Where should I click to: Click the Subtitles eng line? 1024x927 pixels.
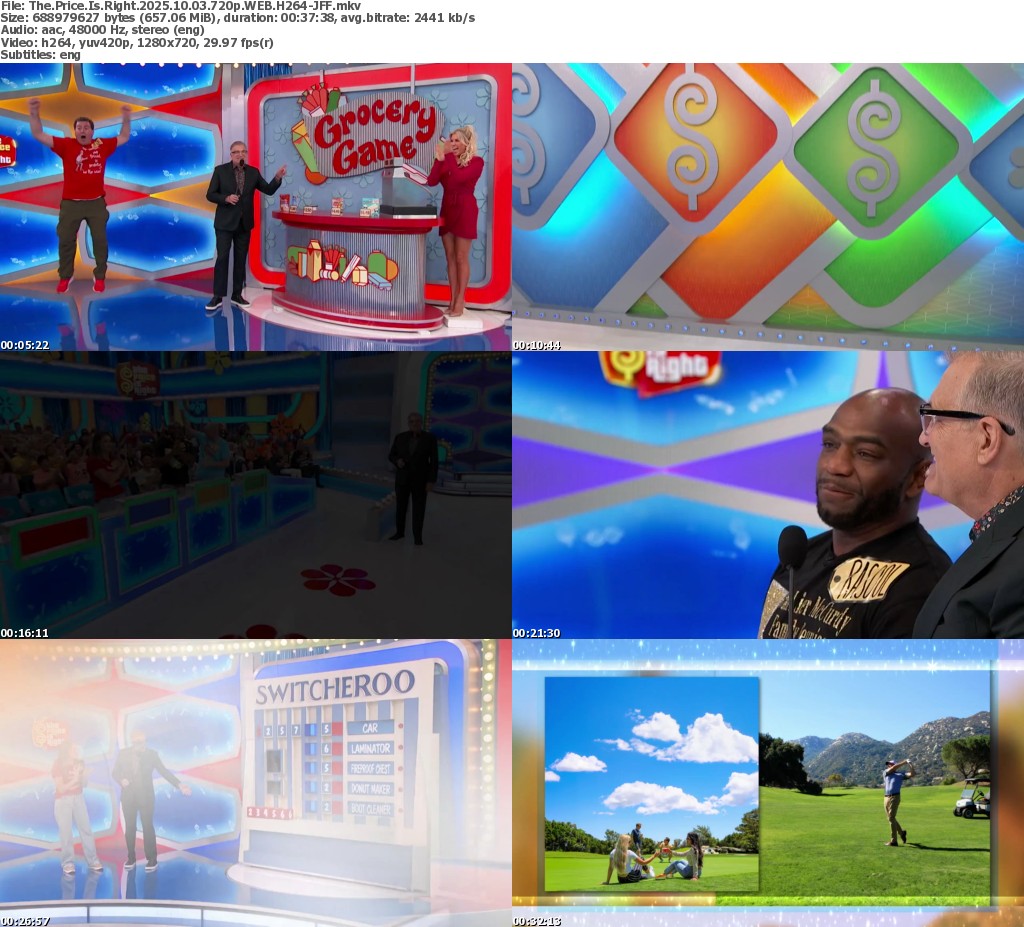point(40,54)
